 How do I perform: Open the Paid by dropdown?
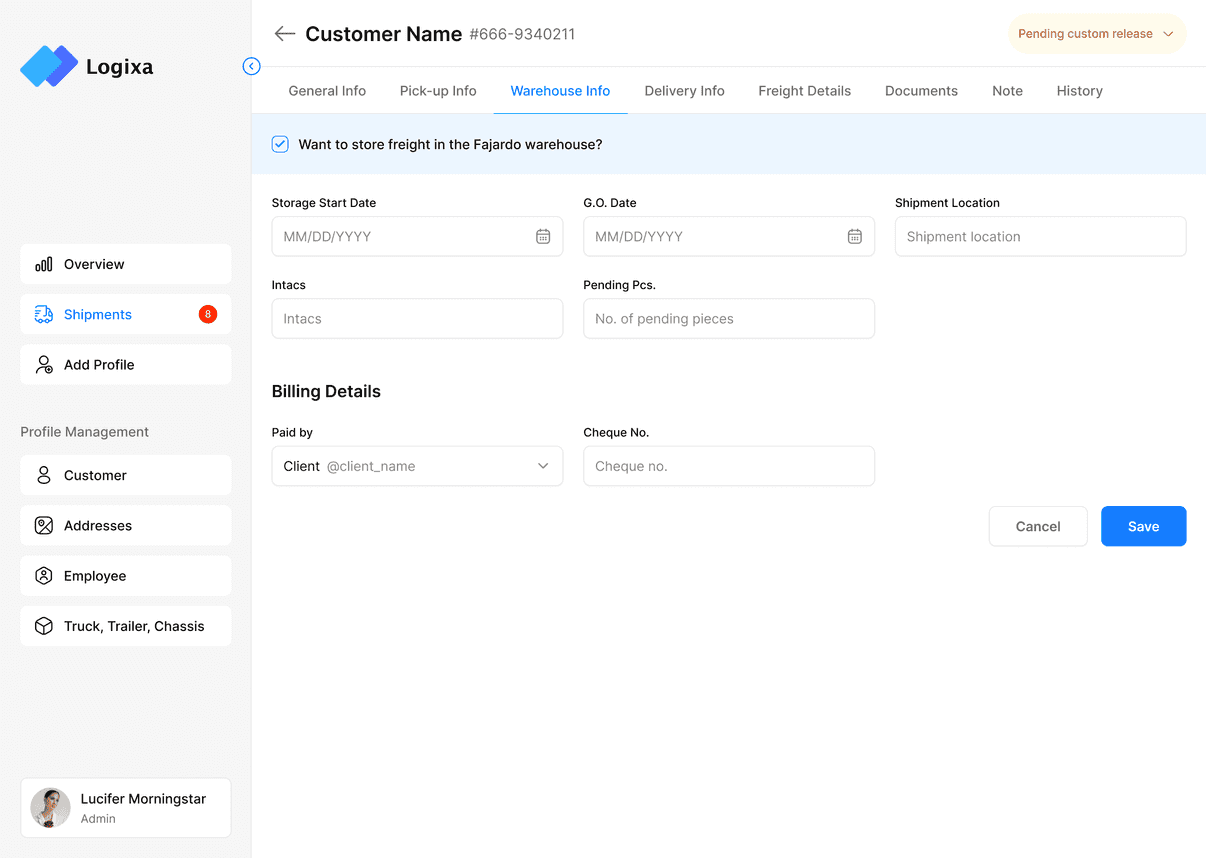coord(417,466)
